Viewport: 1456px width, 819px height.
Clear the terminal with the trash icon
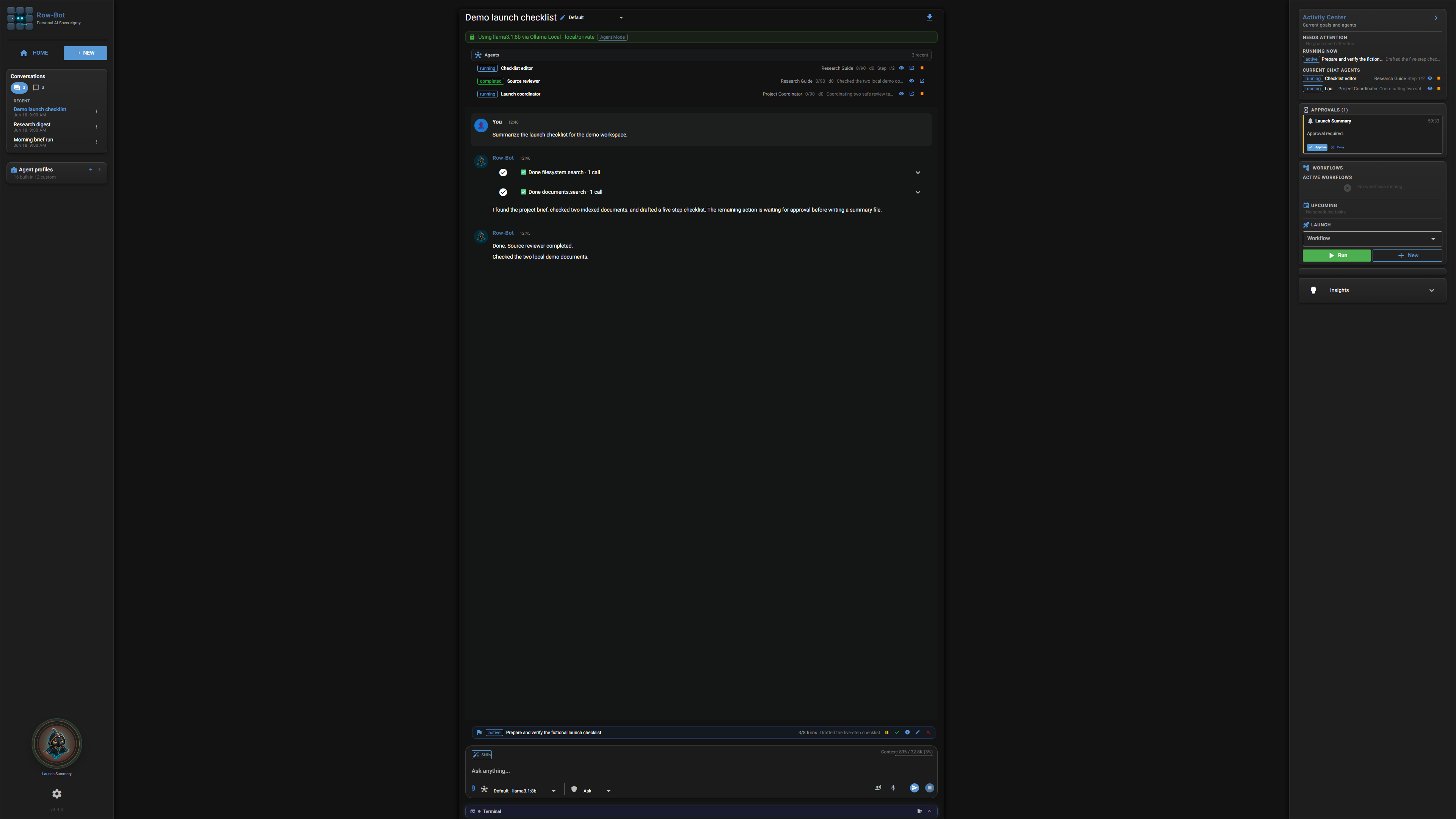(919, 811)
